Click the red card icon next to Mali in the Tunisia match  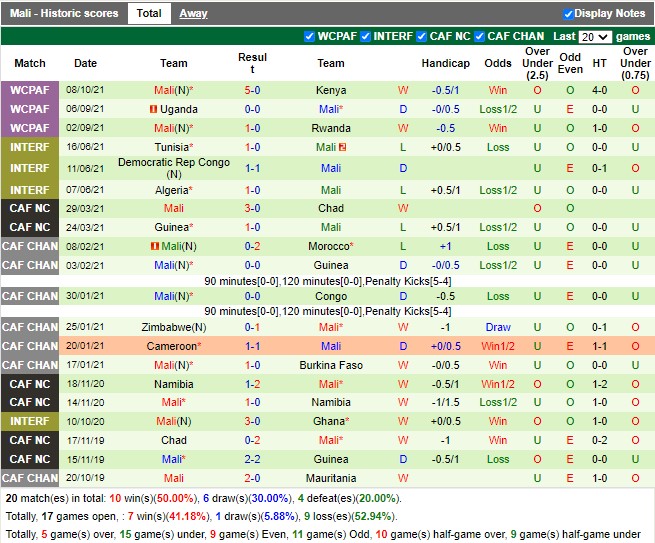point(342,147)
